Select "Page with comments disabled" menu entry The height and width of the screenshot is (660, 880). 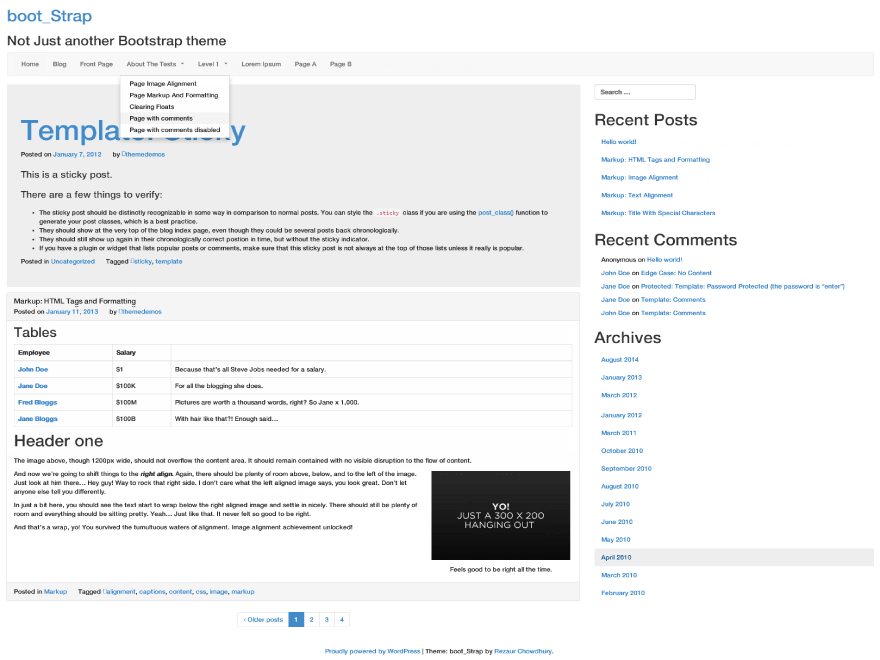tap(176, 128)
